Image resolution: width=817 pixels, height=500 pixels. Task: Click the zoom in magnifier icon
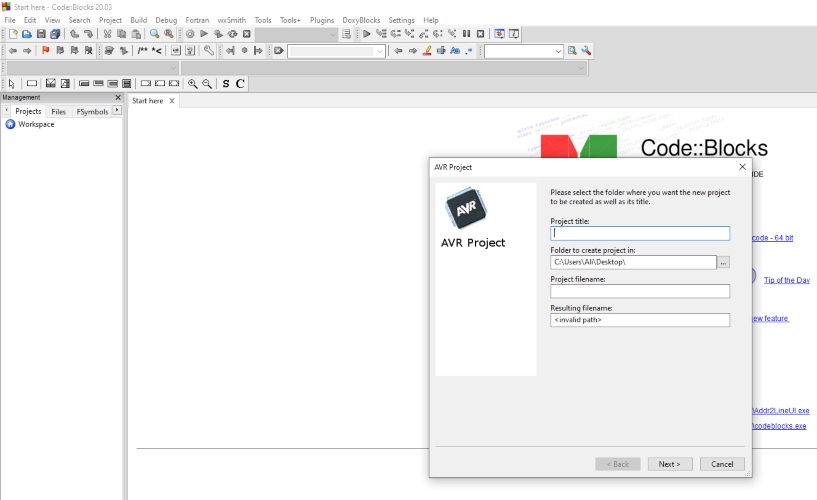click(193, 84)
